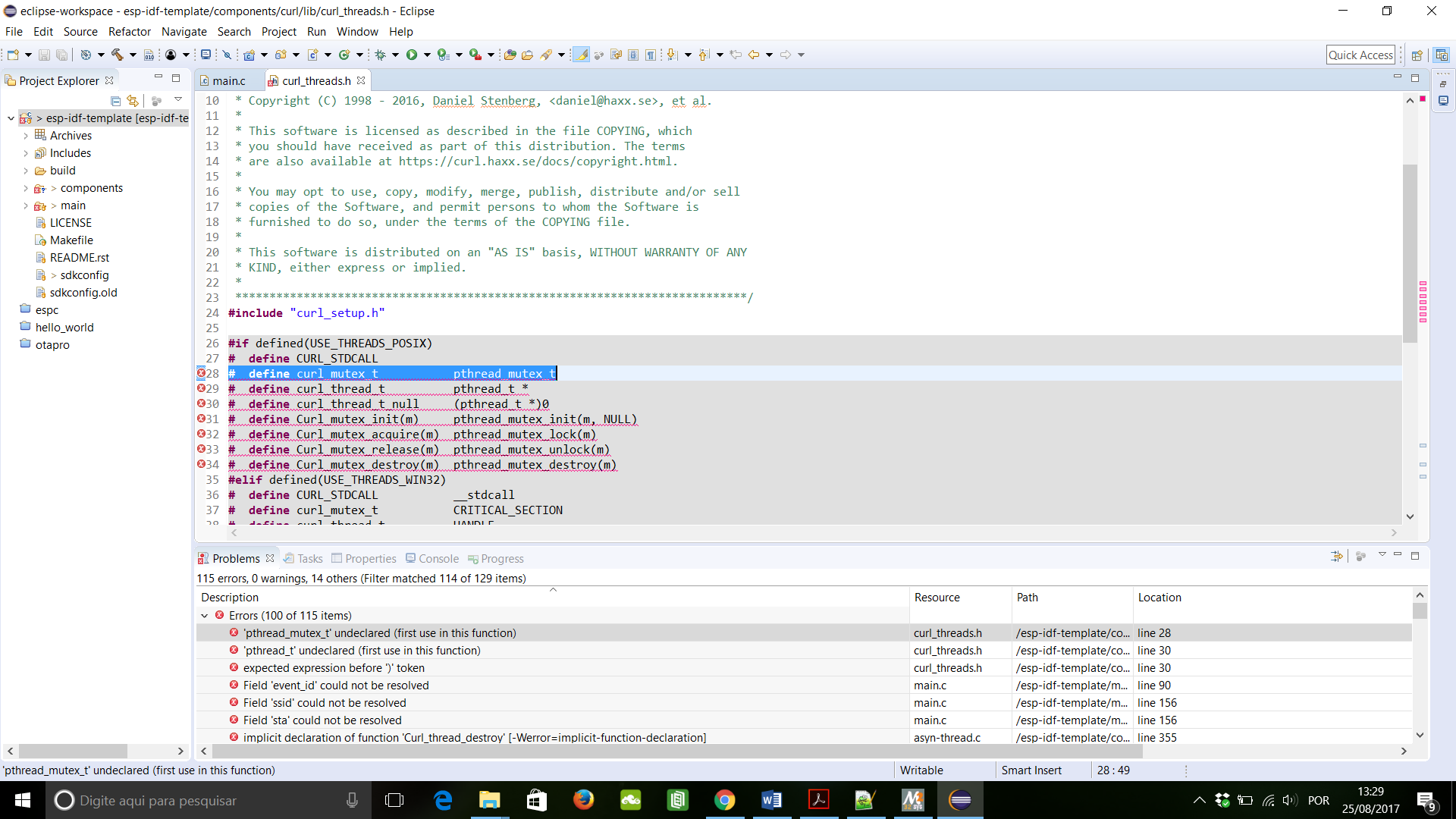Build the project using the hammer icon

coord(118,54)
